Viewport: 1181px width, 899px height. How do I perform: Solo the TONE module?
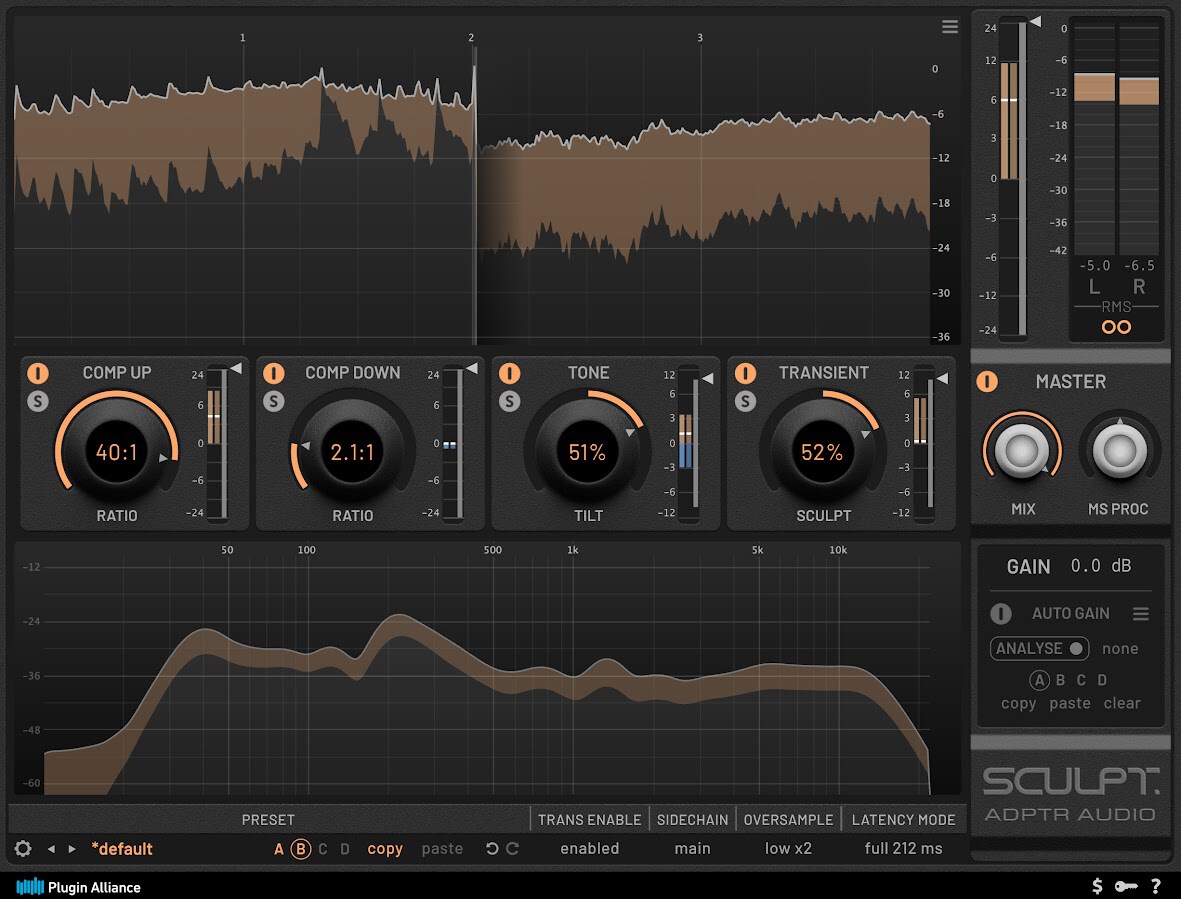[509, 401]
